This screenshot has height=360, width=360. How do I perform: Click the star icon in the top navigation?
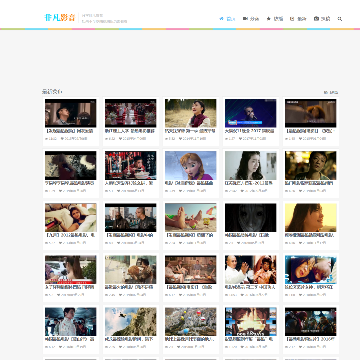(x=269, y=19)
